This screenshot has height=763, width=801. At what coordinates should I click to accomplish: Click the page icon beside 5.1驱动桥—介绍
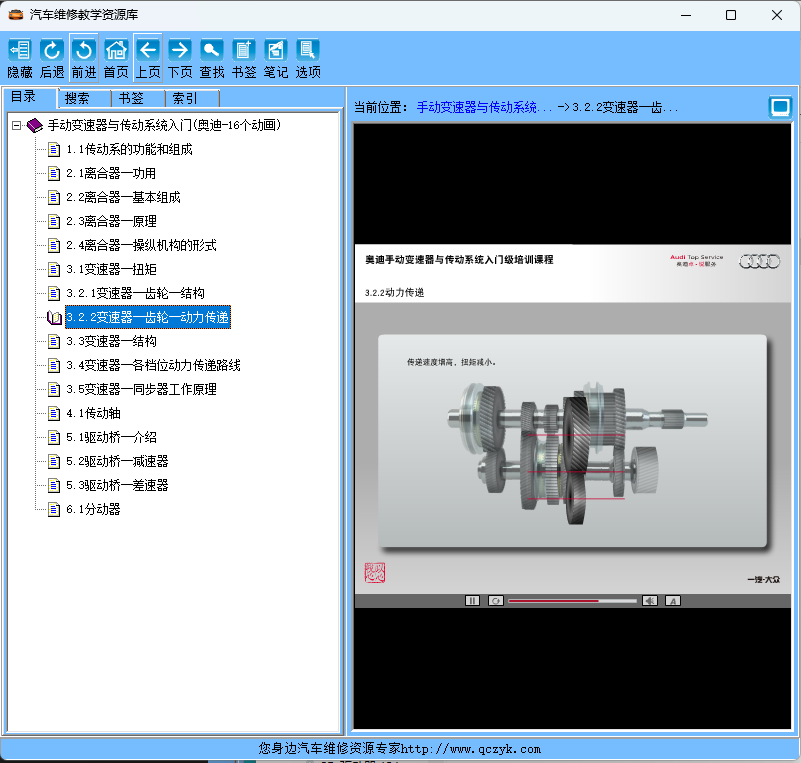click(54, 438)
